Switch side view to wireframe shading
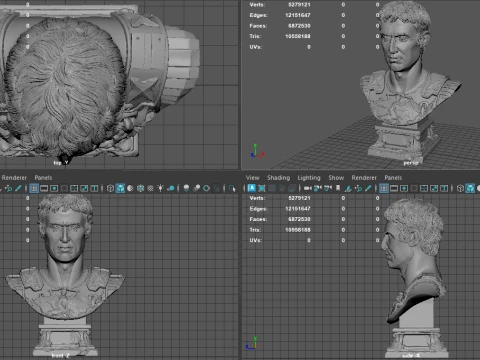The image size is (480, 360). [460, 189]
